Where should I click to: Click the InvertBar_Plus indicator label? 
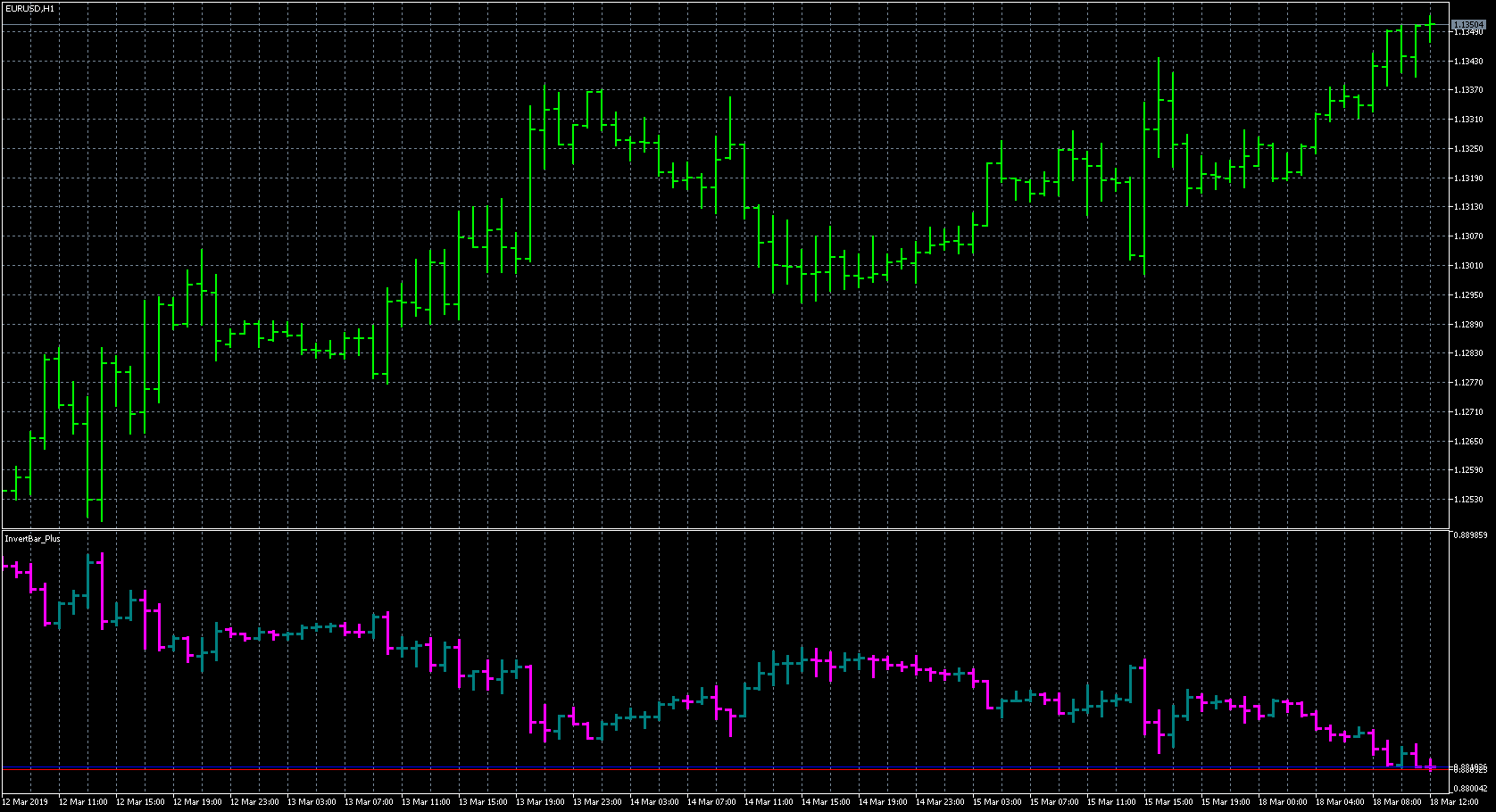33,539
